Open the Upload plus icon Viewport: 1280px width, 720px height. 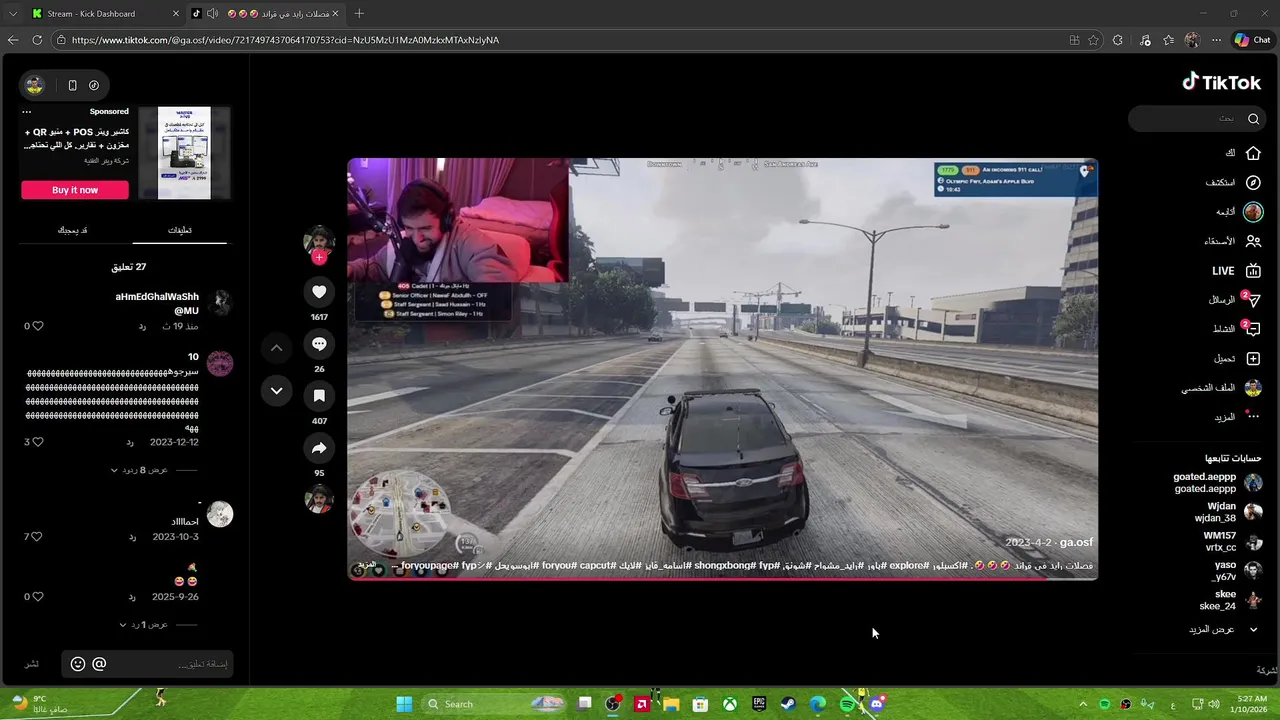(1253, 358)
